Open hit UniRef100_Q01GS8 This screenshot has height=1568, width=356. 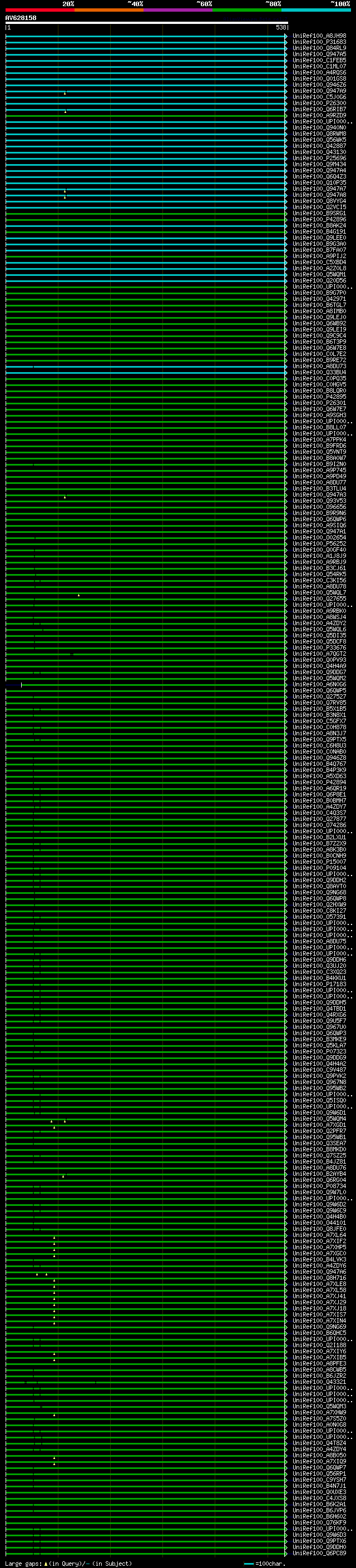[x=319, y=78]
